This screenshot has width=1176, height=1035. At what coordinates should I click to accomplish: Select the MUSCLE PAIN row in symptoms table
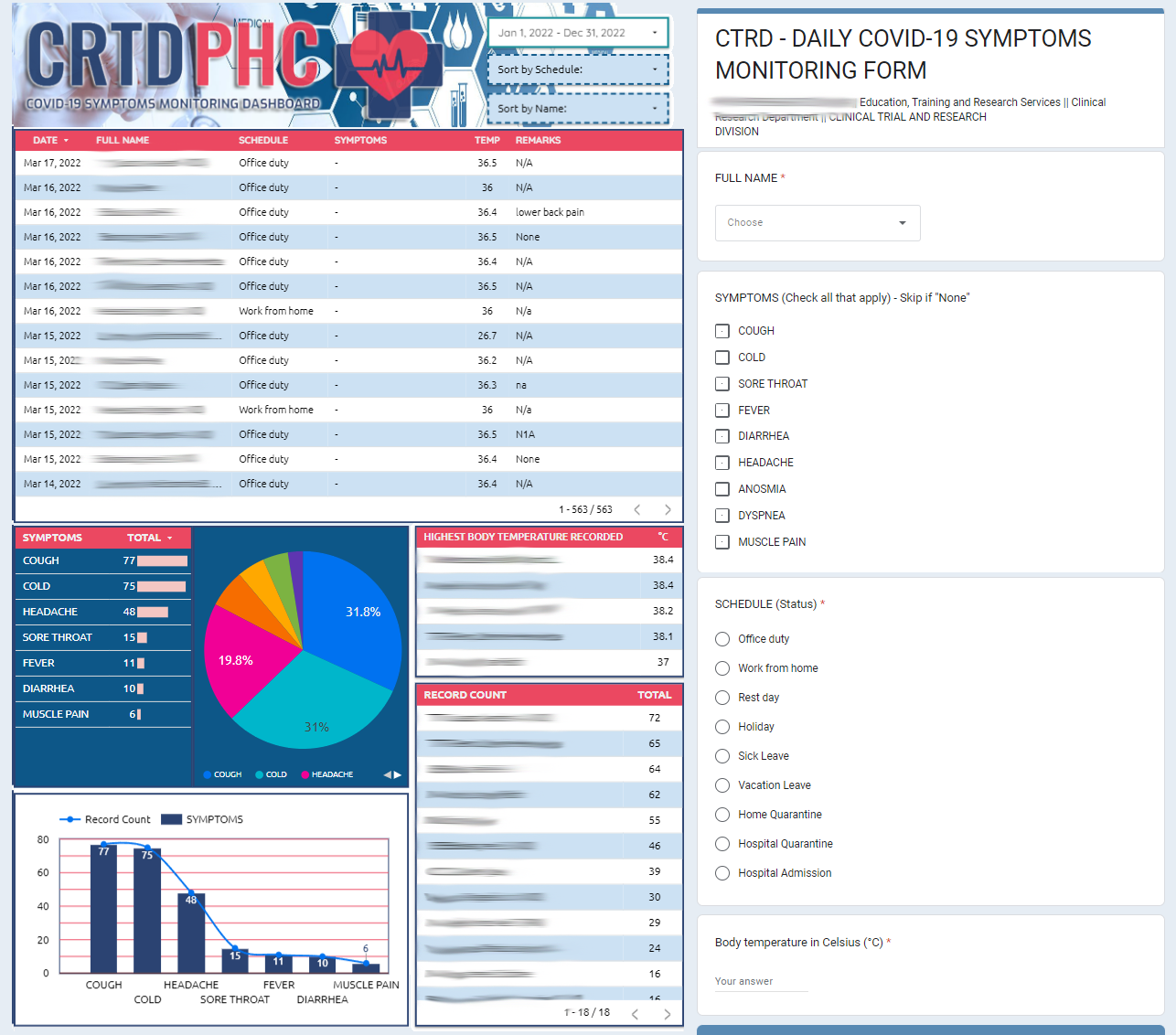(x=103, y=714)
